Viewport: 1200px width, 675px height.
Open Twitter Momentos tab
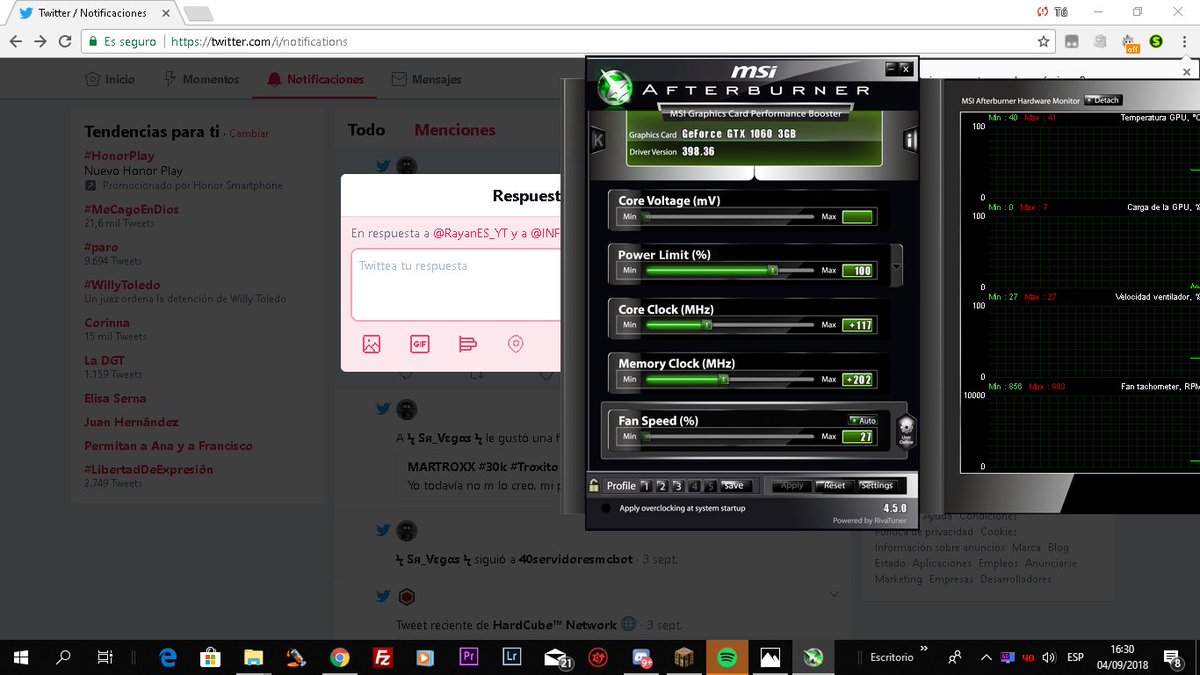pyautogui.click(x=201, y=79)
